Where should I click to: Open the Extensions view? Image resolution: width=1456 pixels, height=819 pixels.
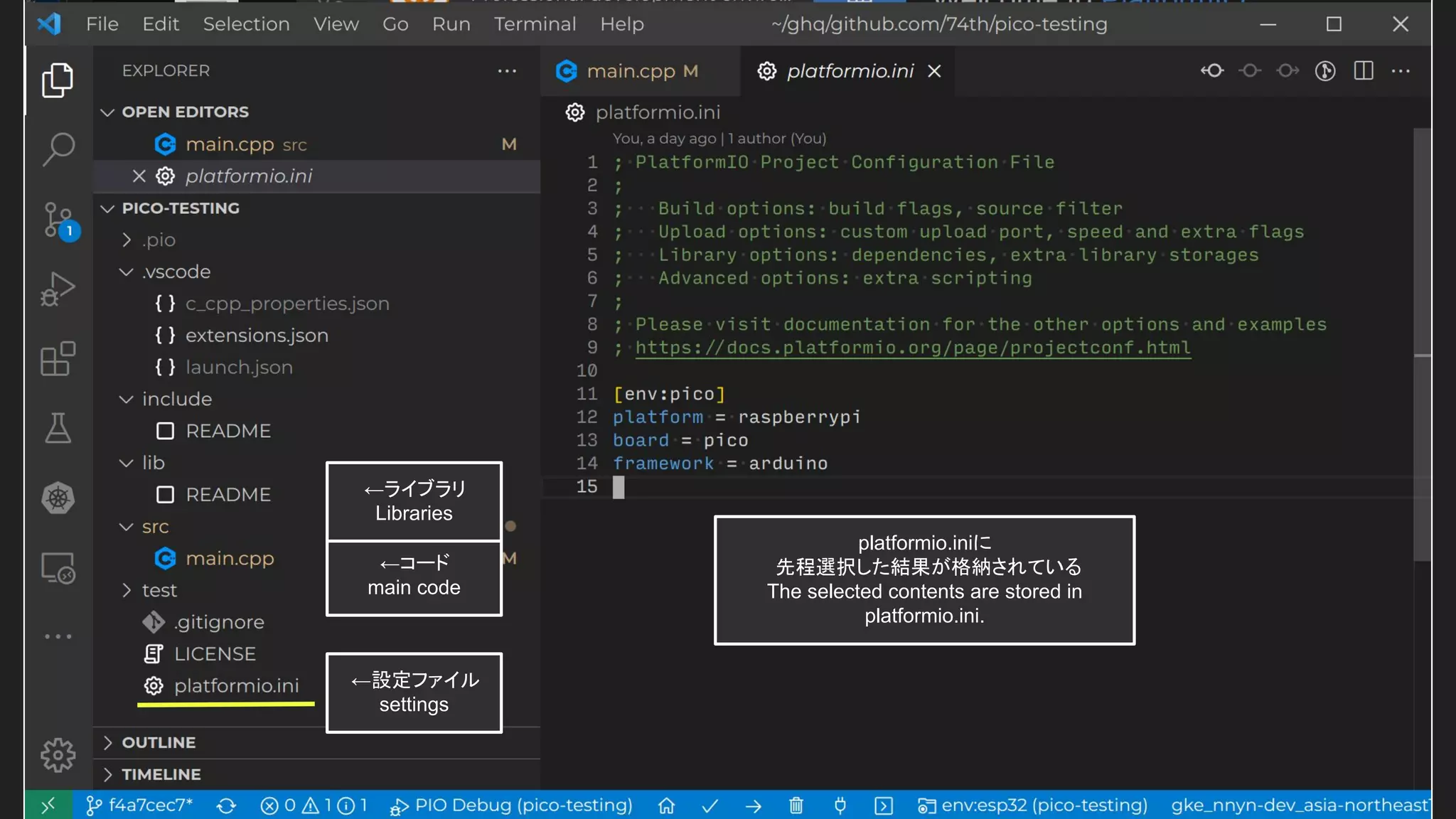pyautogui.click(x=58, y=358)
